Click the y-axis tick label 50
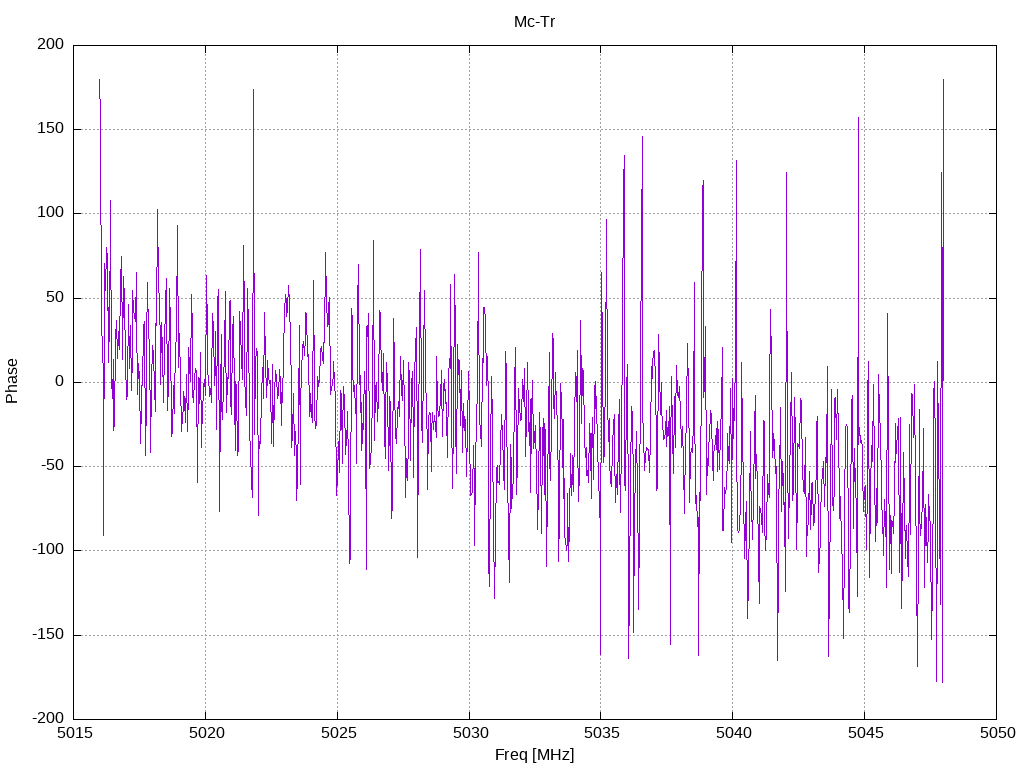1024x768 pixels. point(56,298)
